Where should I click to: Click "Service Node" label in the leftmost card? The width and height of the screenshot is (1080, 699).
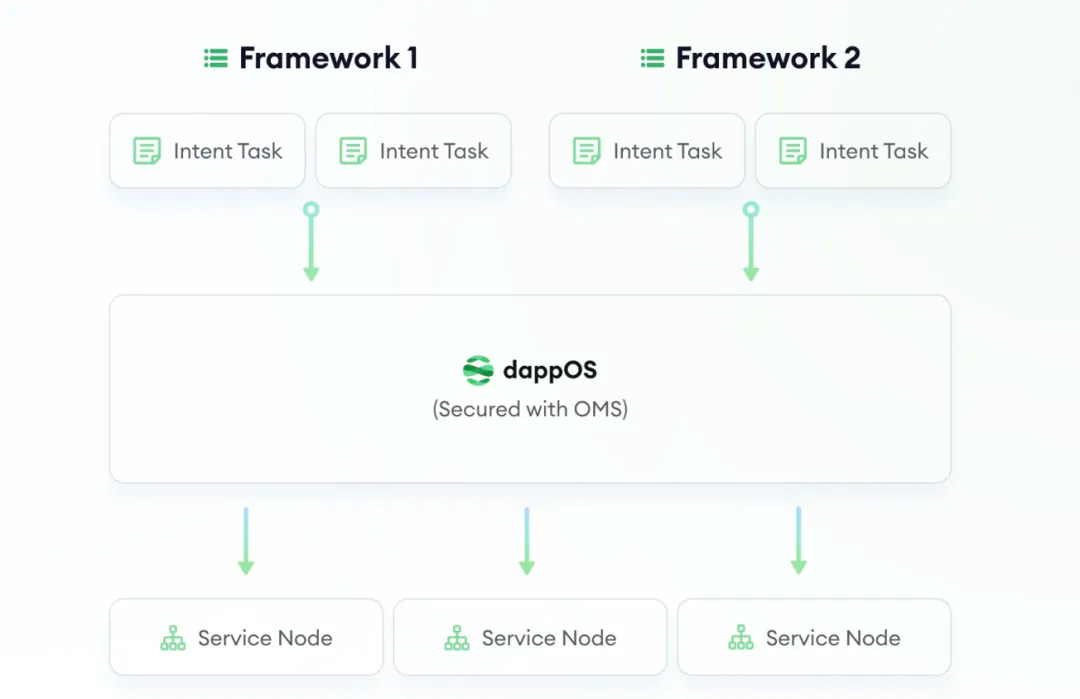(265, 638)
